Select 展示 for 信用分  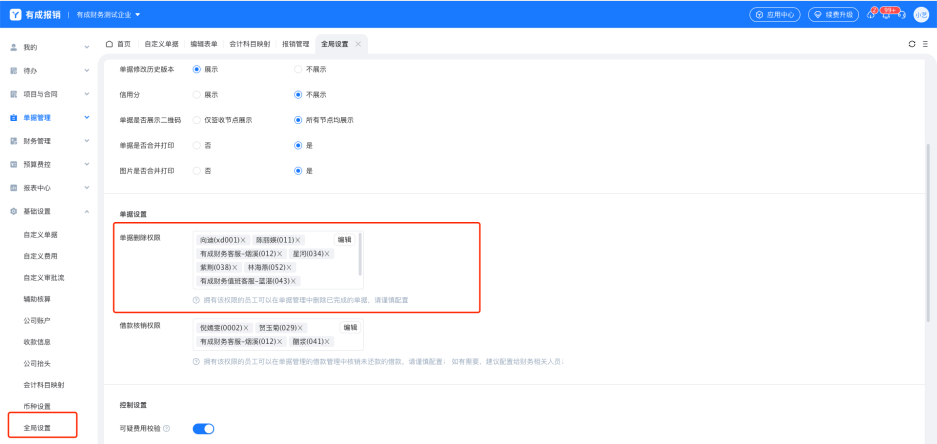(196, 94)
